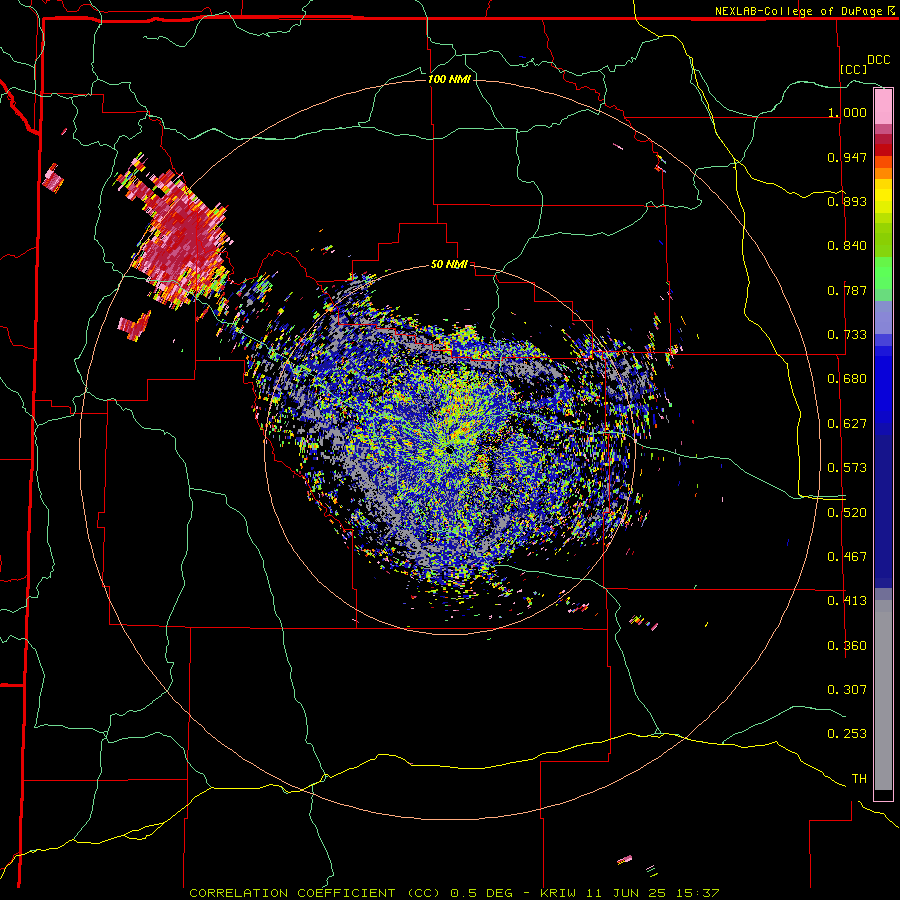Click the TH threshold label
This screenshot has width=900, height=900.
click(x=859, y=779)
